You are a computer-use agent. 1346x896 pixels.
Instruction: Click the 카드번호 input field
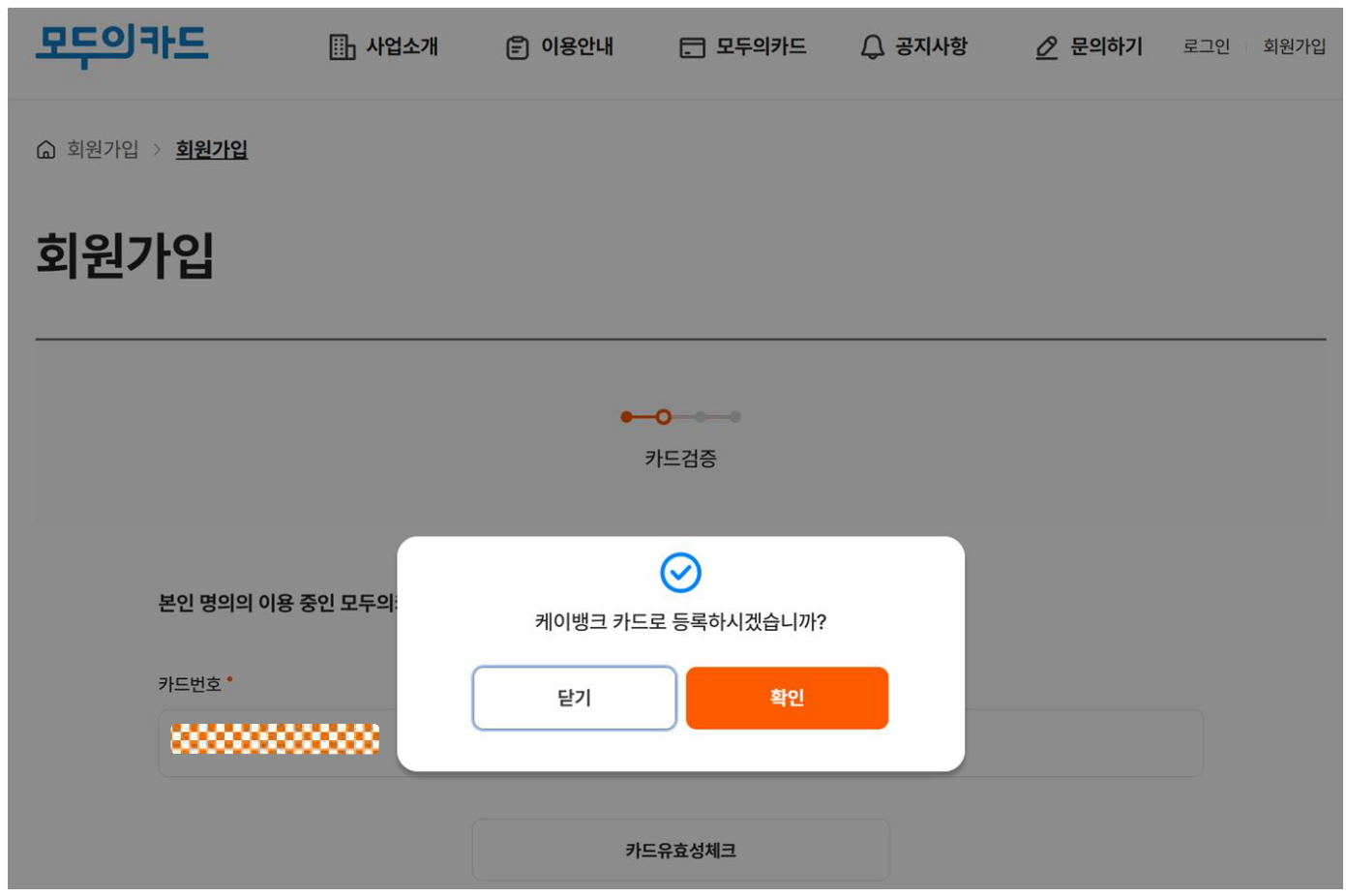click(680, 743)
